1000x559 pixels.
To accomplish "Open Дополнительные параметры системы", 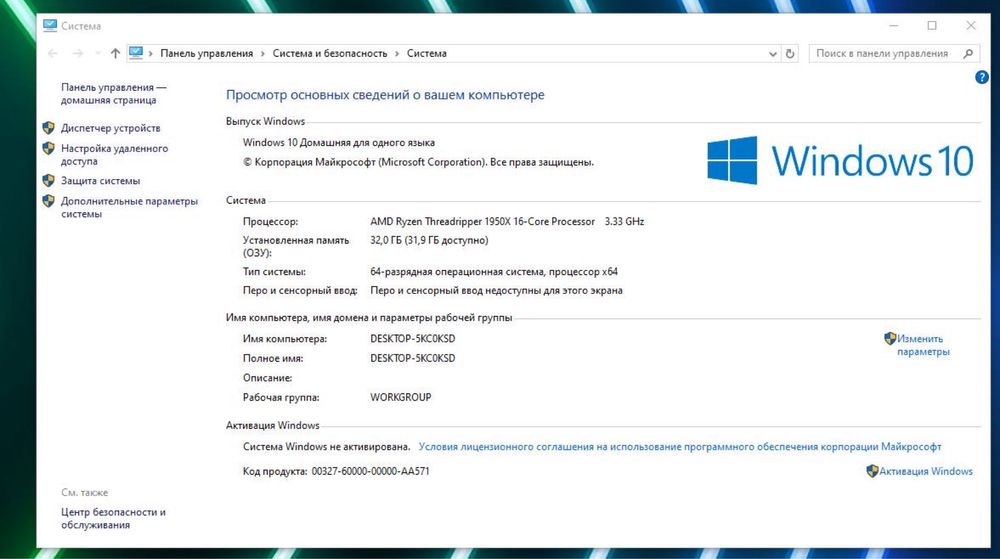I will pyautogui.click(x=129, y=208).
